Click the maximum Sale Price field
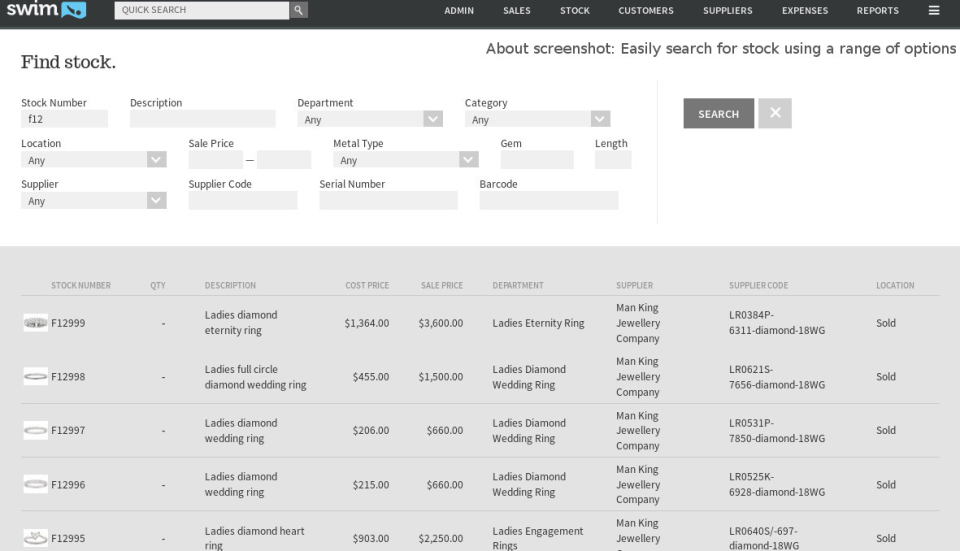This screenshot has height=551, width=960. pyautogui.click(x=284, y=160)
